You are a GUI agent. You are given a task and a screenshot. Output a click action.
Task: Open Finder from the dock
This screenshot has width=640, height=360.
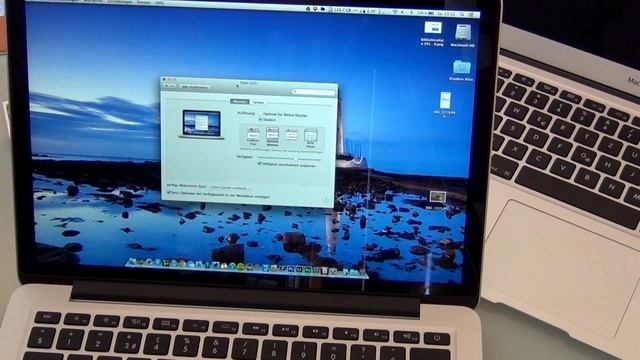pyautogui.click(x=132, y=261)
